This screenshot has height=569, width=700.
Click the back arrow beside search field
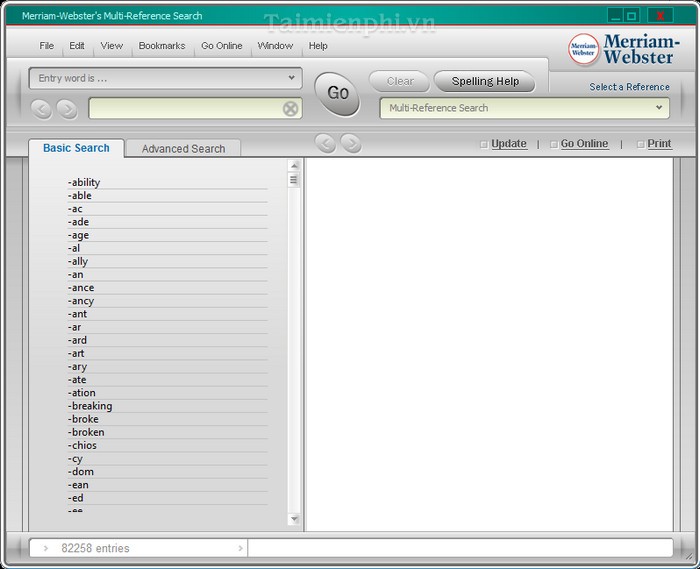tap(42, 109)
